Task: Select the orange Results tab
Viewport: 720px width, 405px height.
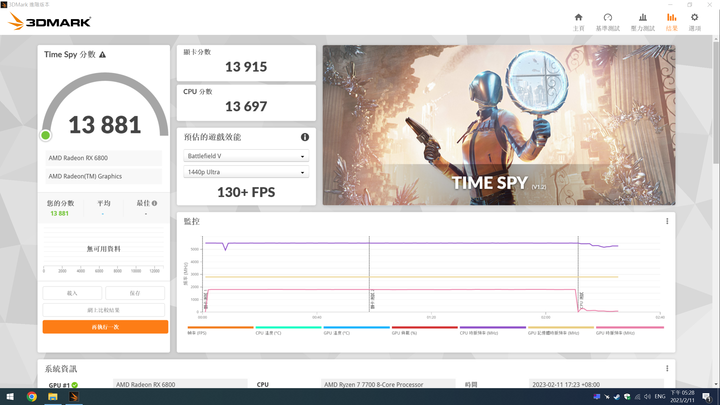Action: (671, 22)
